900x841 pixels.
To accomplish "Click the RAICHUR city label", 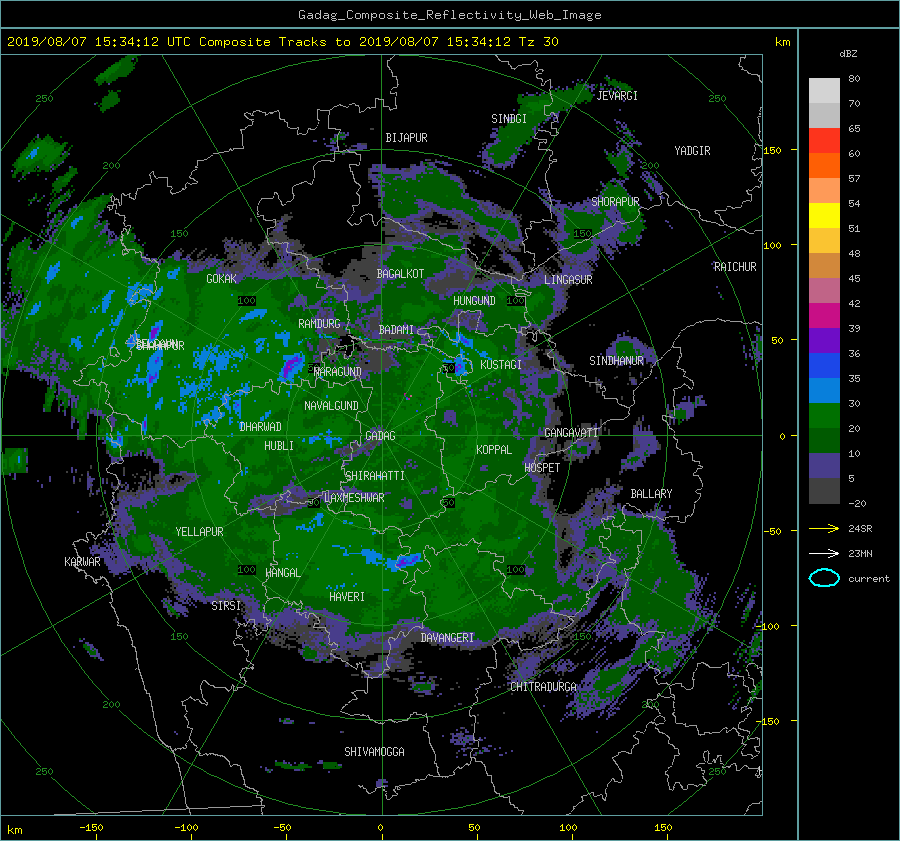I will tap(735, 267).
